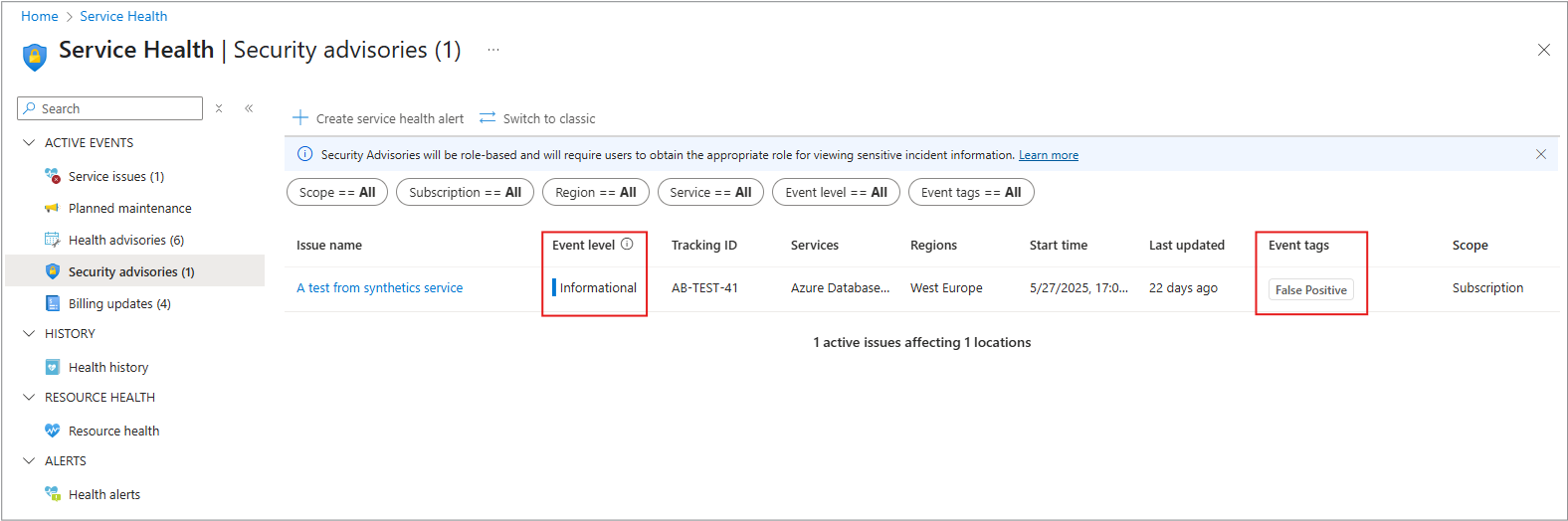This screenshot has width=1568, height=521.
Task: Click the plus icon for create alert
Action: [x=300, y=117]
